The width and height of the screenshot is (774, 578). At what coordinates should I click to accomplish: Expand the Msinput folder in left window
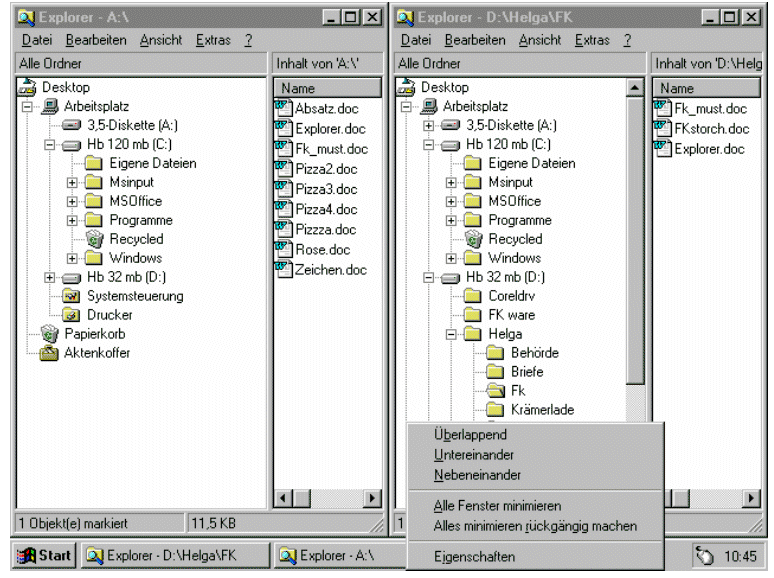click(x=72, y=183)
